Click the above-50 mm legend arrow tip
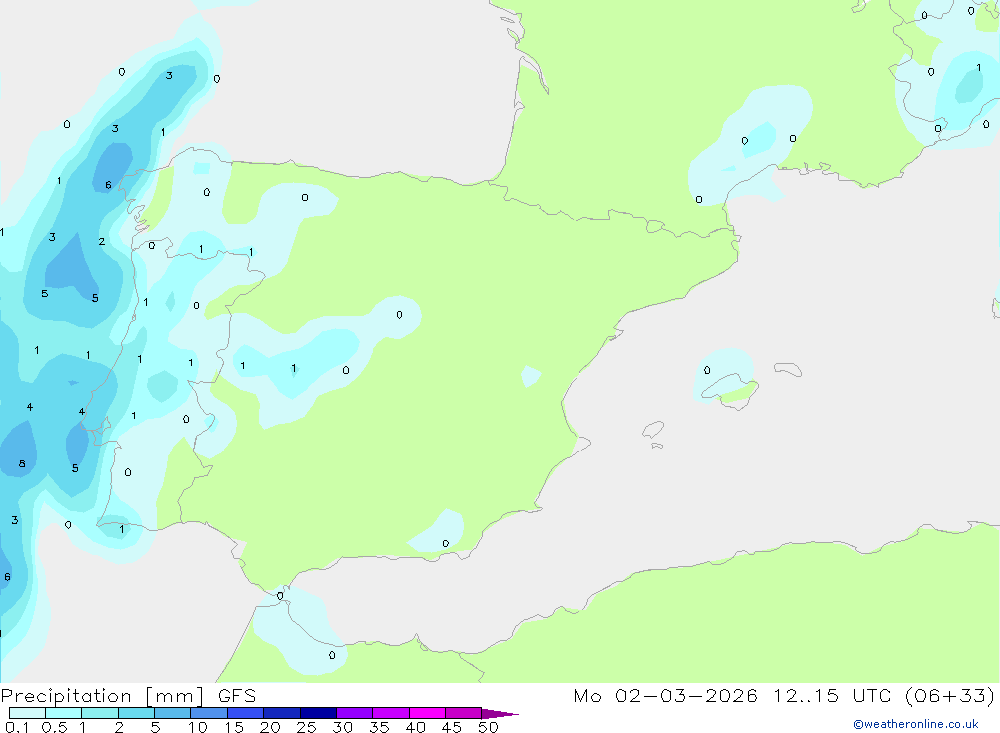 click(x=501, y=713)
